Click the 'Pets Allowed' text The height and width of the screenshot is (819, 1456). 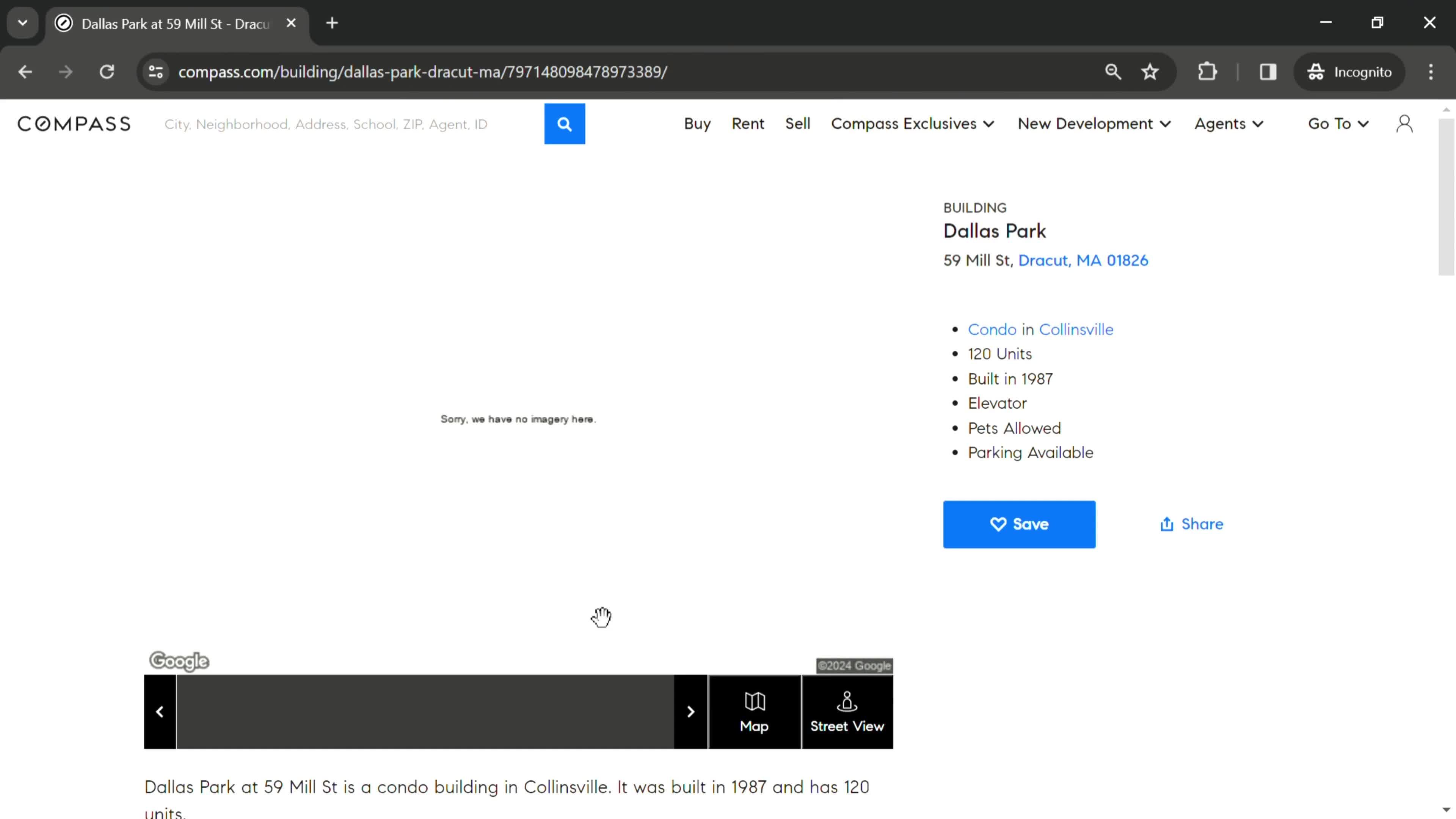coord(1014,428)
